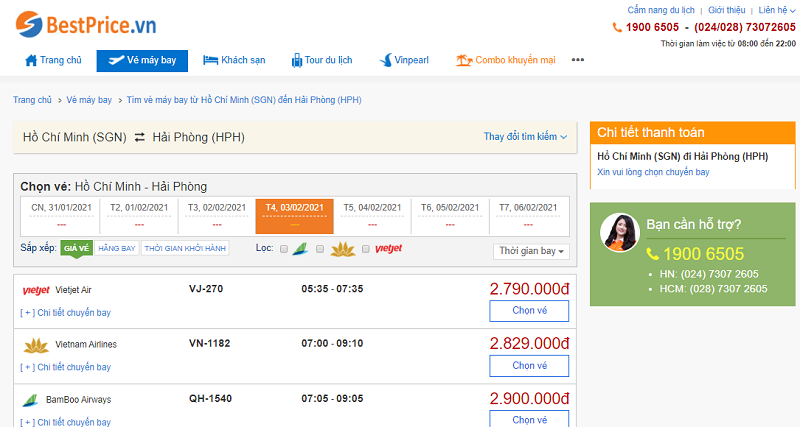Open the Liên hệ dropdown
Image resolution: width=800 pixels, height=427 pixels.
pos(776,10)
